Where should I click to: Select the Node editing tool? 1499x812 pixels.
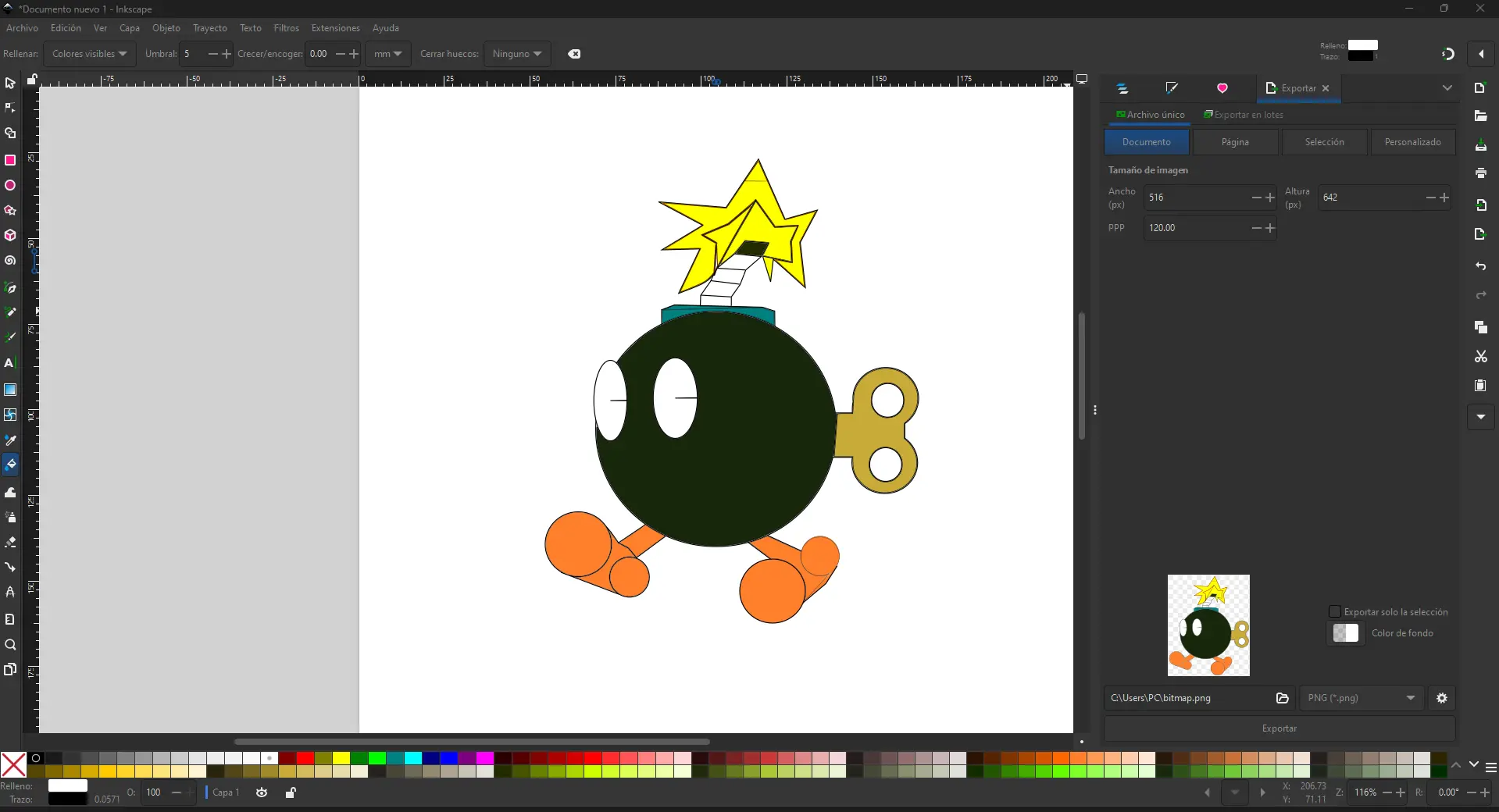pos(10,109)
